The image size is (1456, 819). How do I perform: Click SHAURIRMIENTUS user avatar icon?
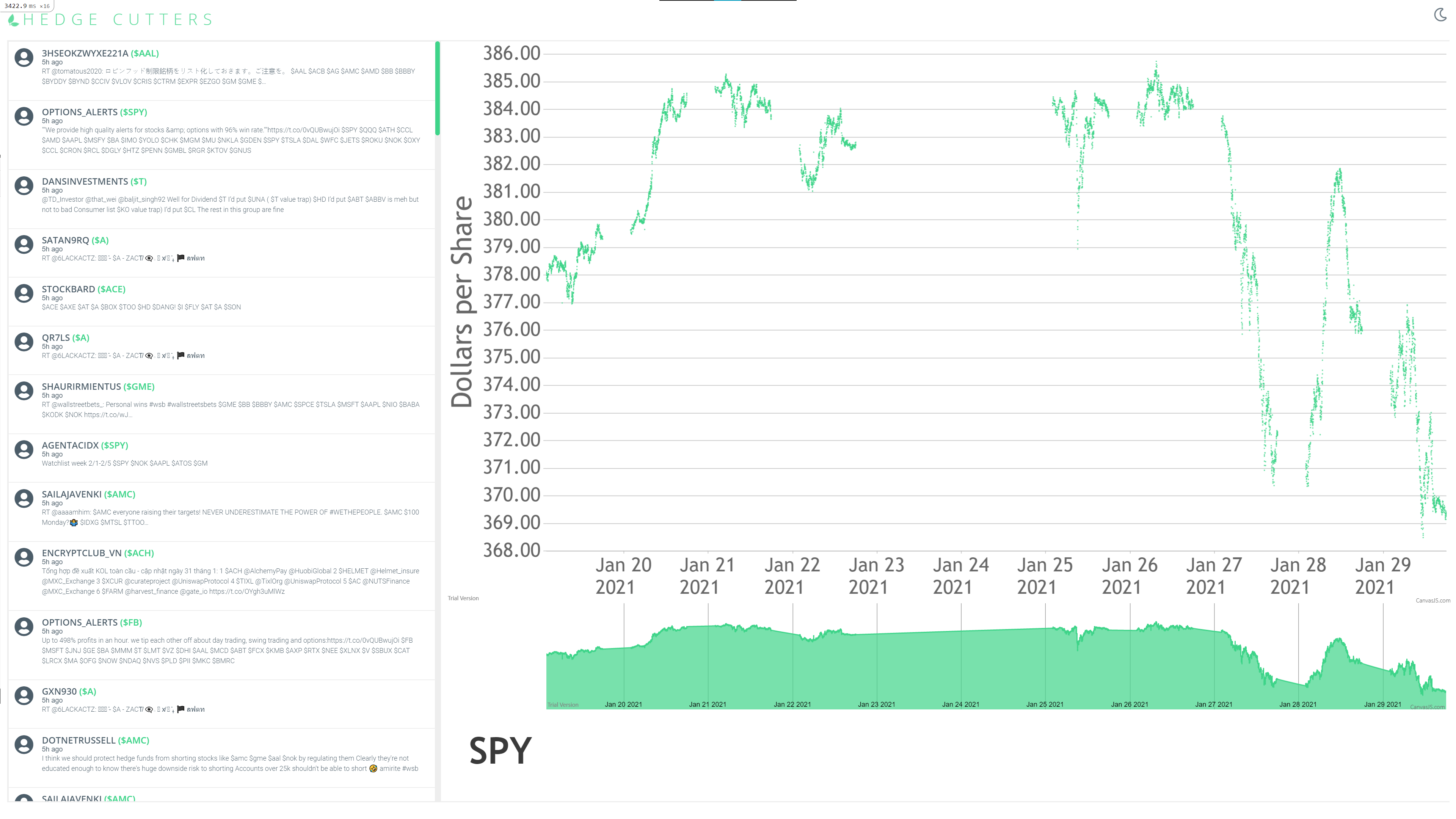(x=24, y=391)
